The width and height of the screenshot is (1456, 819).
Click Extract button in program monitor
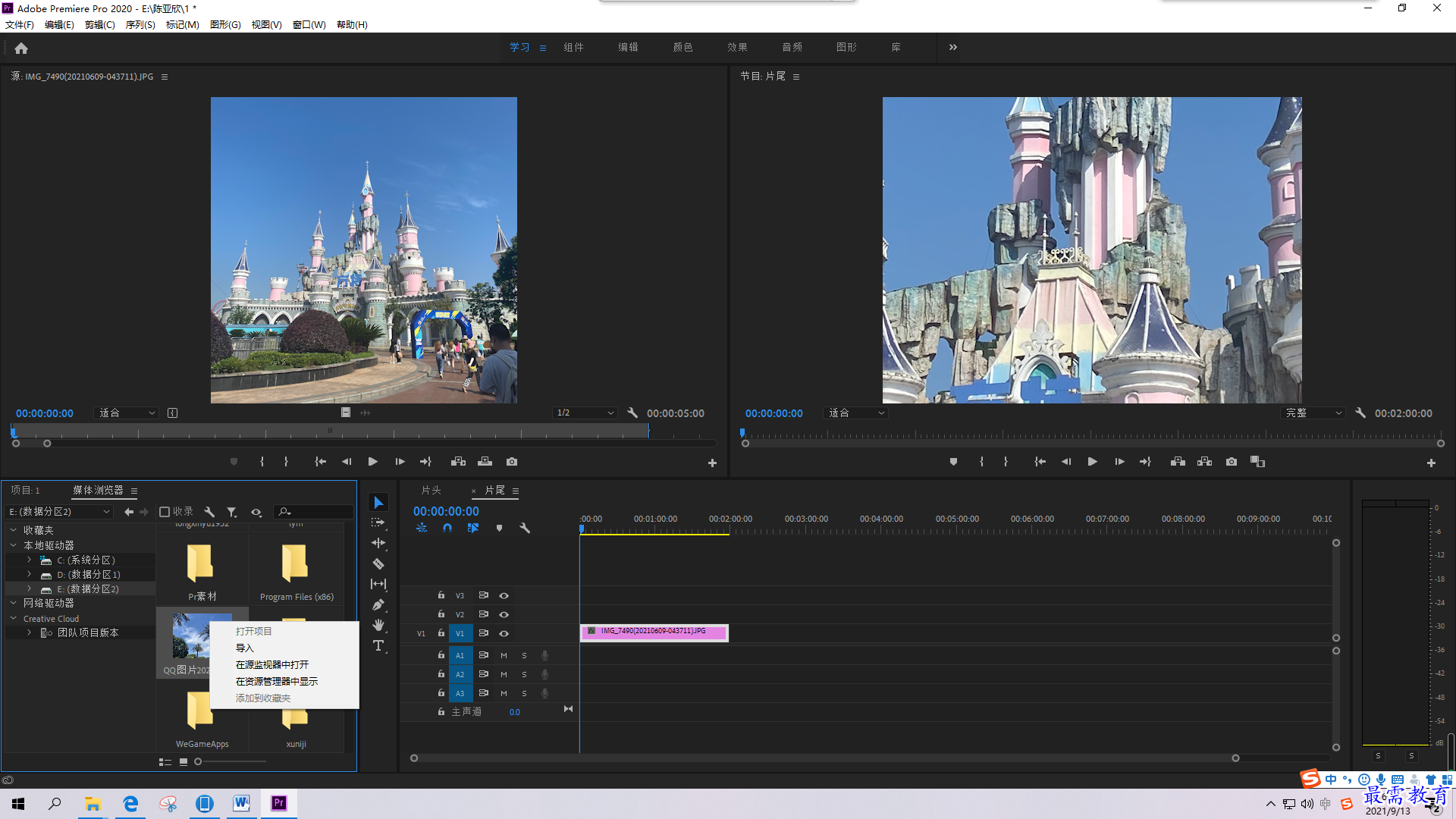1204,462
